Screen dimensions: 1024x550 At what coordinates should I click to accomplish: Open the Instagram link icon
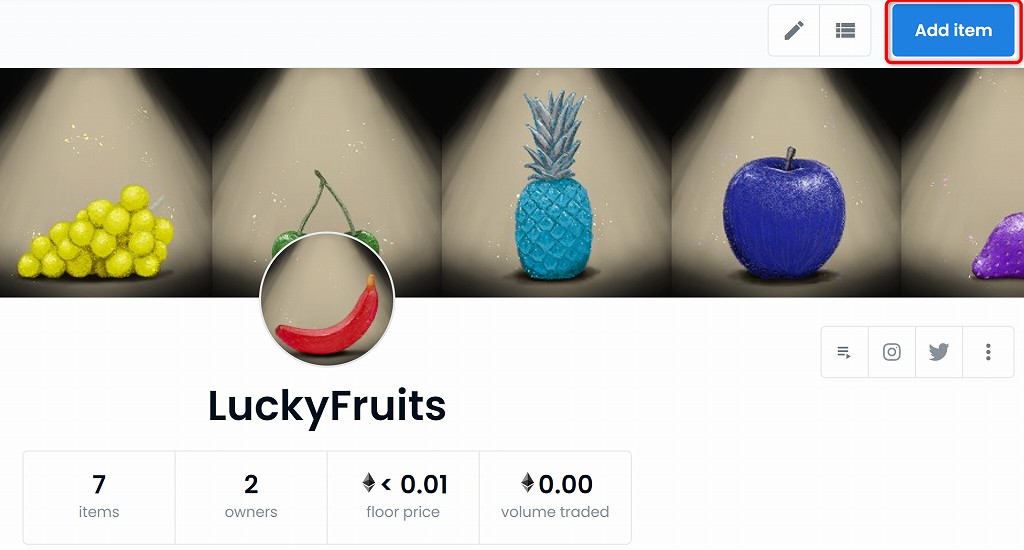click(x=892, y=352)
